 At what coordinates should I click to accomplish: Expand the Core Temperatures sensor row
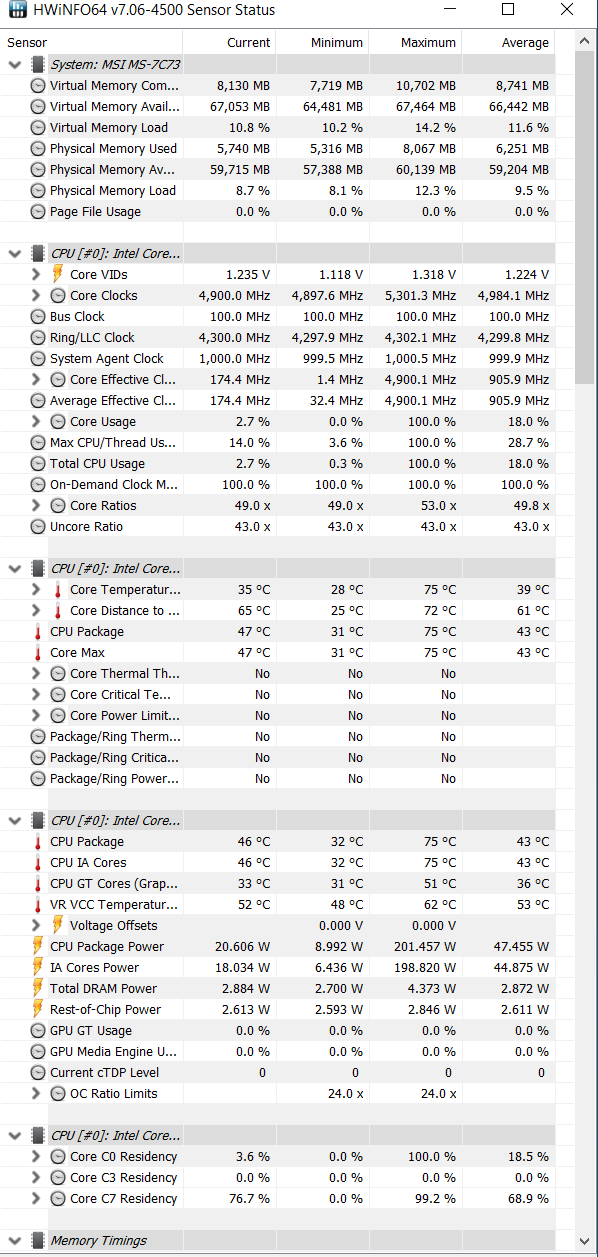click(36, 589)
